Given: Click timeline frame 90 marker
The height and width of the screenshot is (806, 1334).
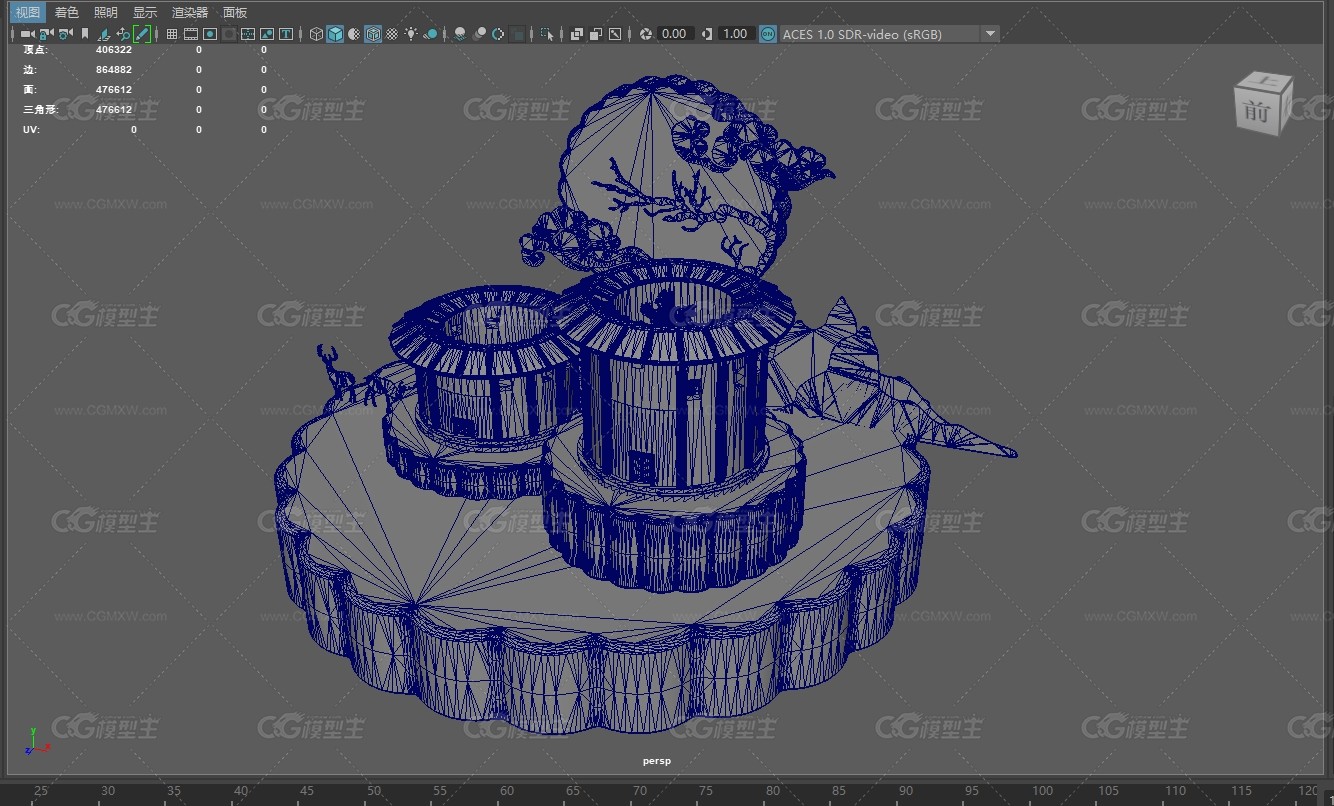Looking at the screenshot, I should tap(906, 791).
